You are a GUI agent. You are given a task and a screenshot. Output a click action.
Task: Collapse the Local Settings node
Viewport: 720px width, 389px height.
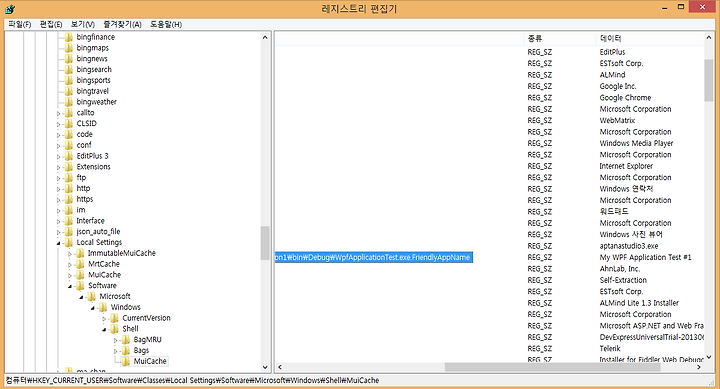point(58,243)
